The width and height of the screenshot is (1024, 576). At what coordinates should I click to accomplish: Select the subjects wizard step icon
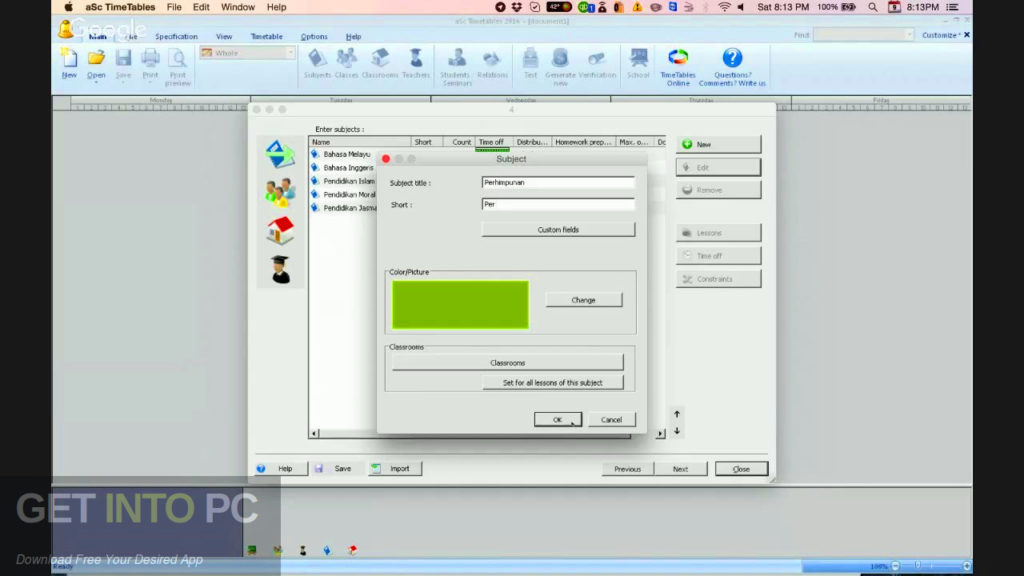[280, 154]
